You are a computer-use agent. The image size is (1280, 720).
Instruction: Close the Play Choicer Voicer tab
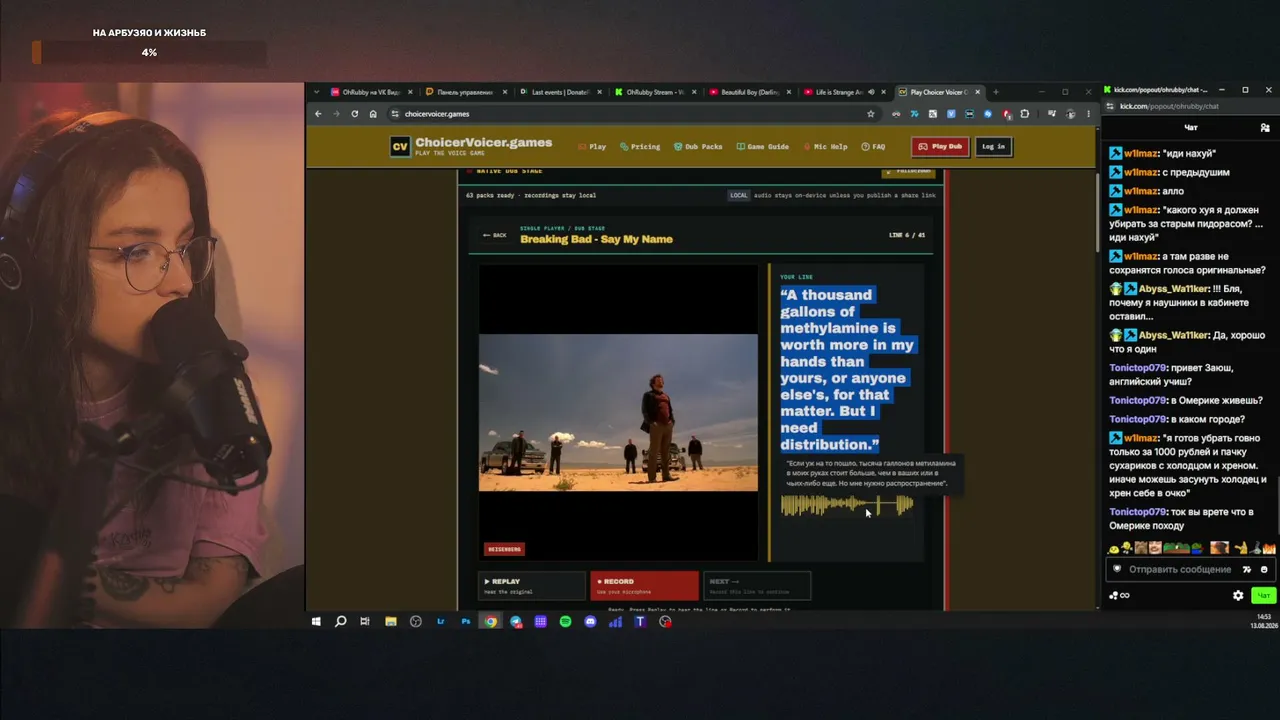[978, 92]
